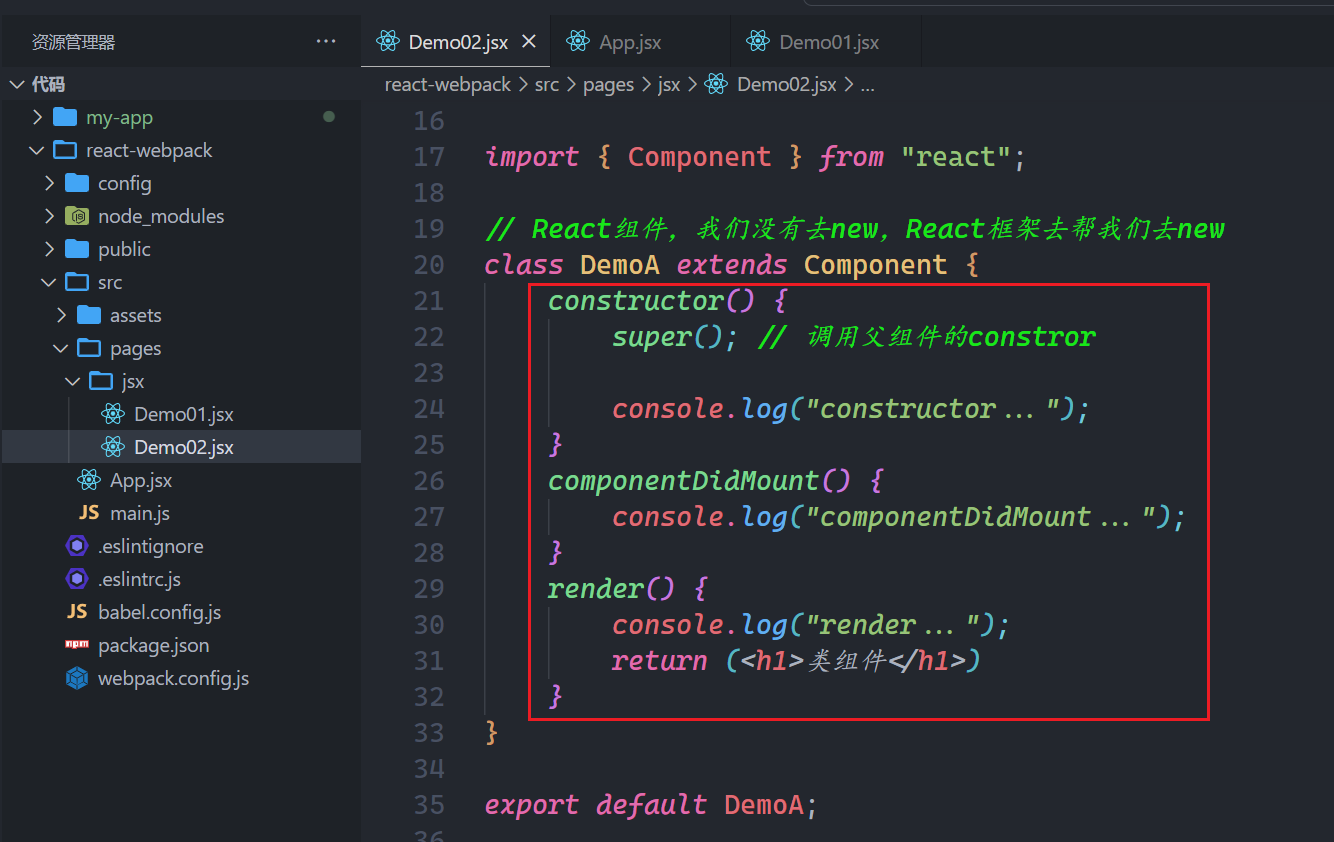Close the Demo02.jsx editor tab

point(529,41)
